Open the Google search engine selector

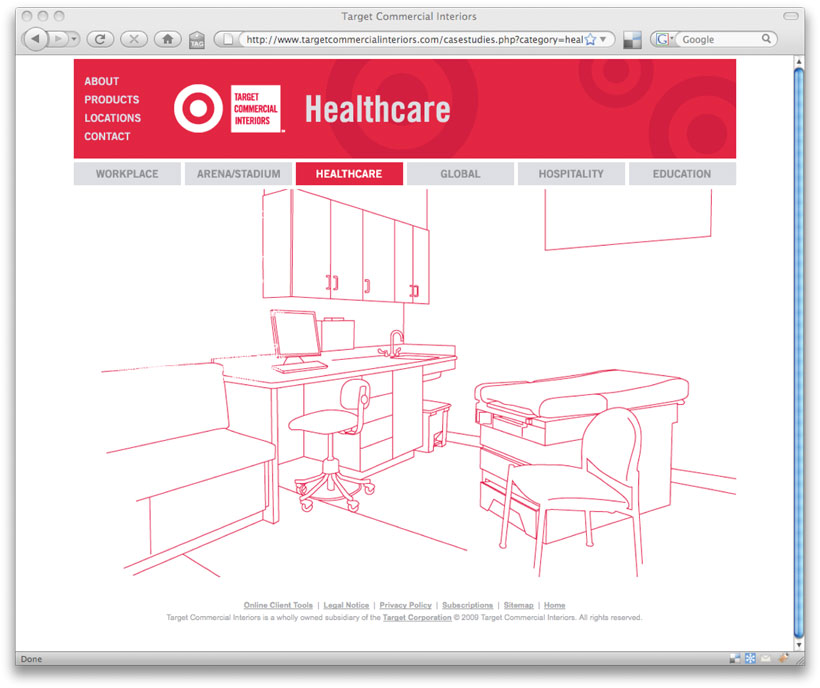tap(664, 39)
